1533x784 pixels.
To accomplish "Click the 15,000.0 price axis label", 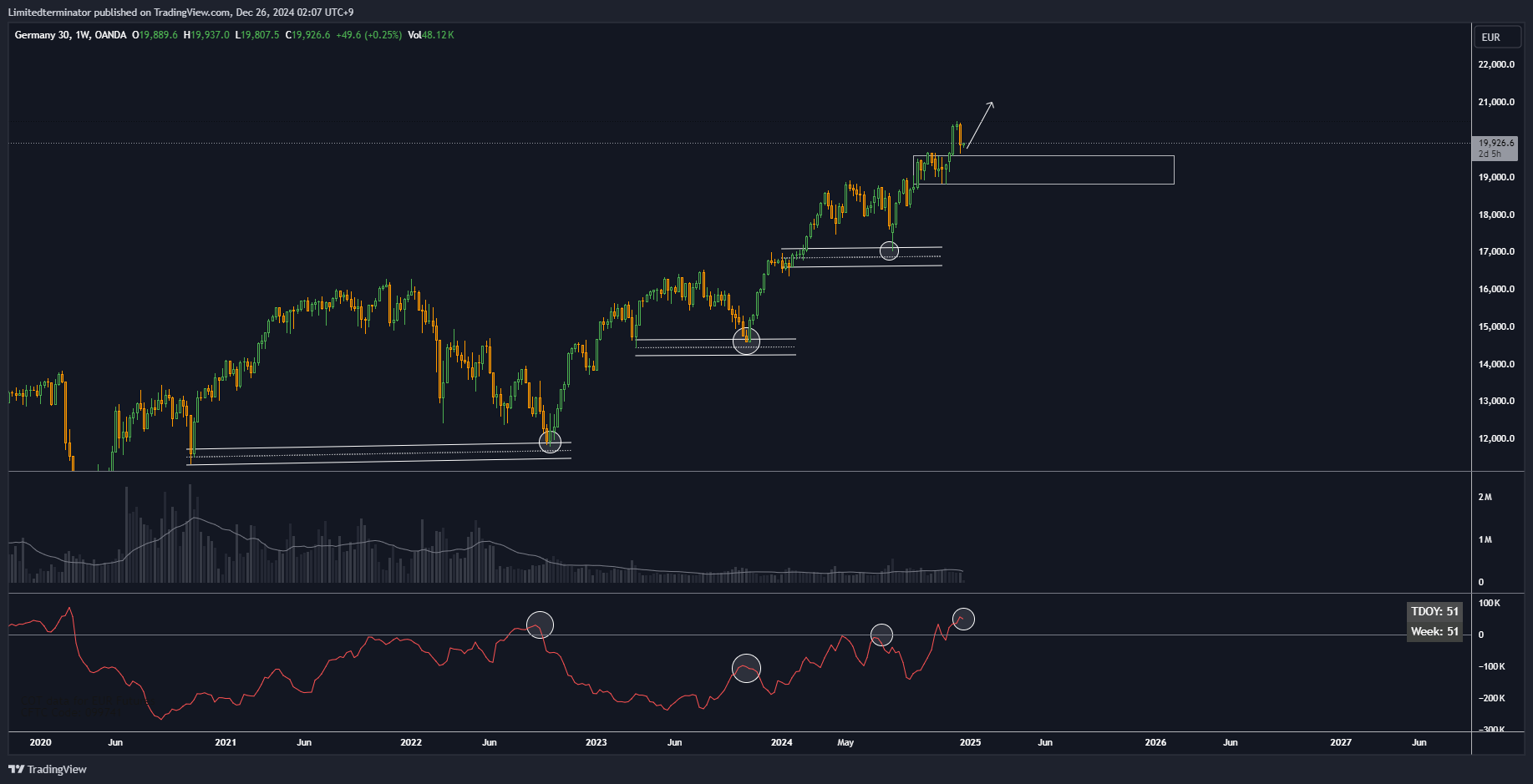I will click(1496, 326).
